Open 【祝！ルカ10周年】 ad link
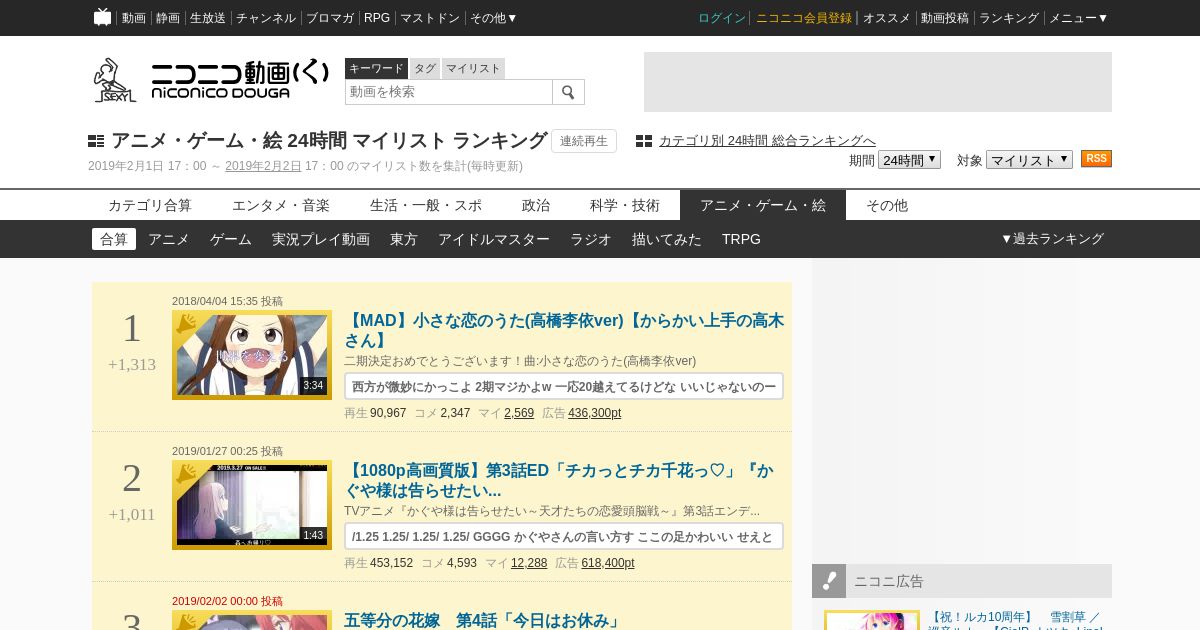 click(x=1016, y=621)
